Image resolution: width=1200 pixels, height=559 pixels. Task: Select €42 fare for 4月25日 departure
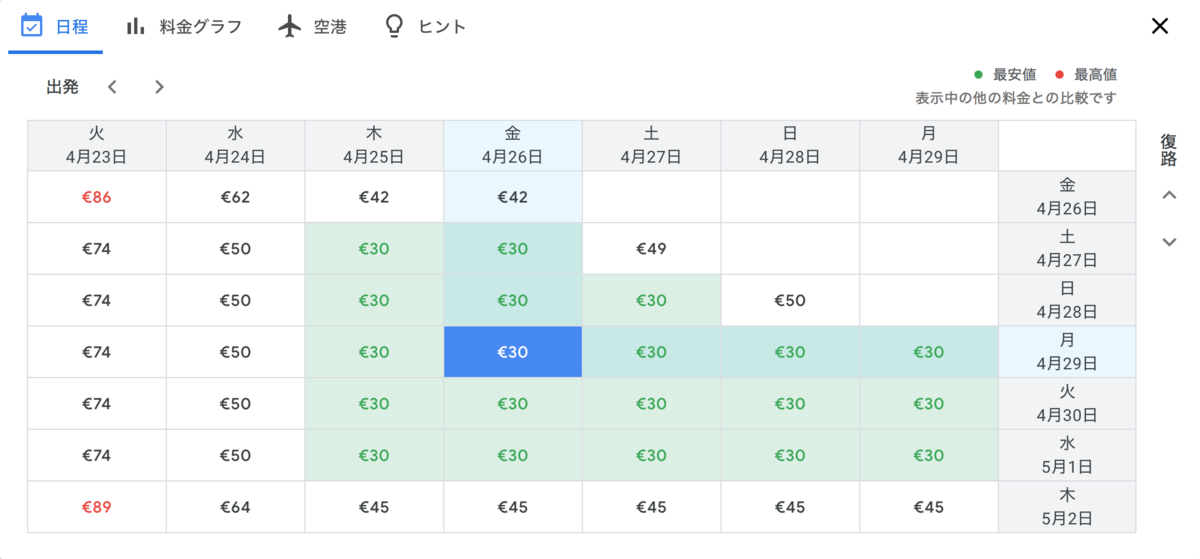click(374, 197)
